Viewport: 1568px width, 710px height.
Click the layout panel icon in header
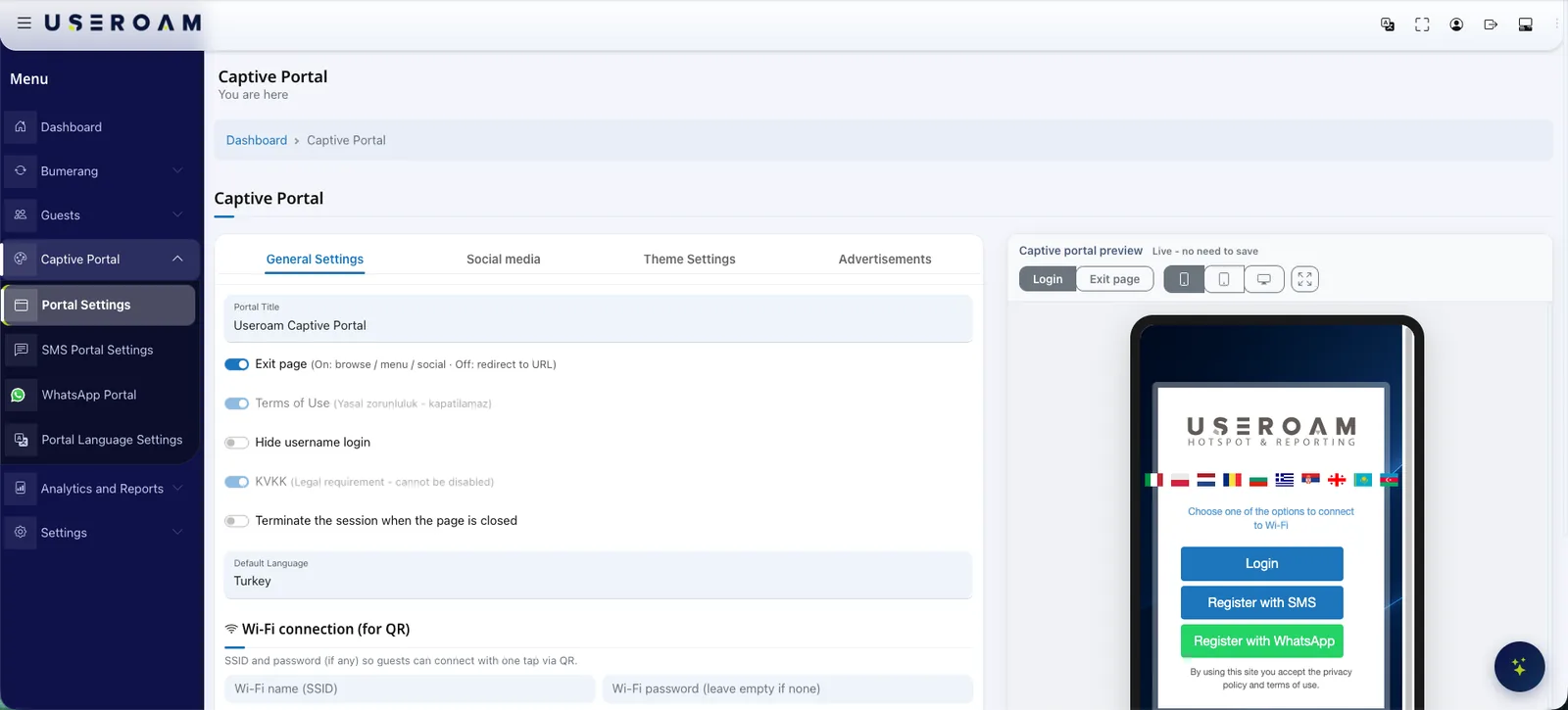(1525, 24)
